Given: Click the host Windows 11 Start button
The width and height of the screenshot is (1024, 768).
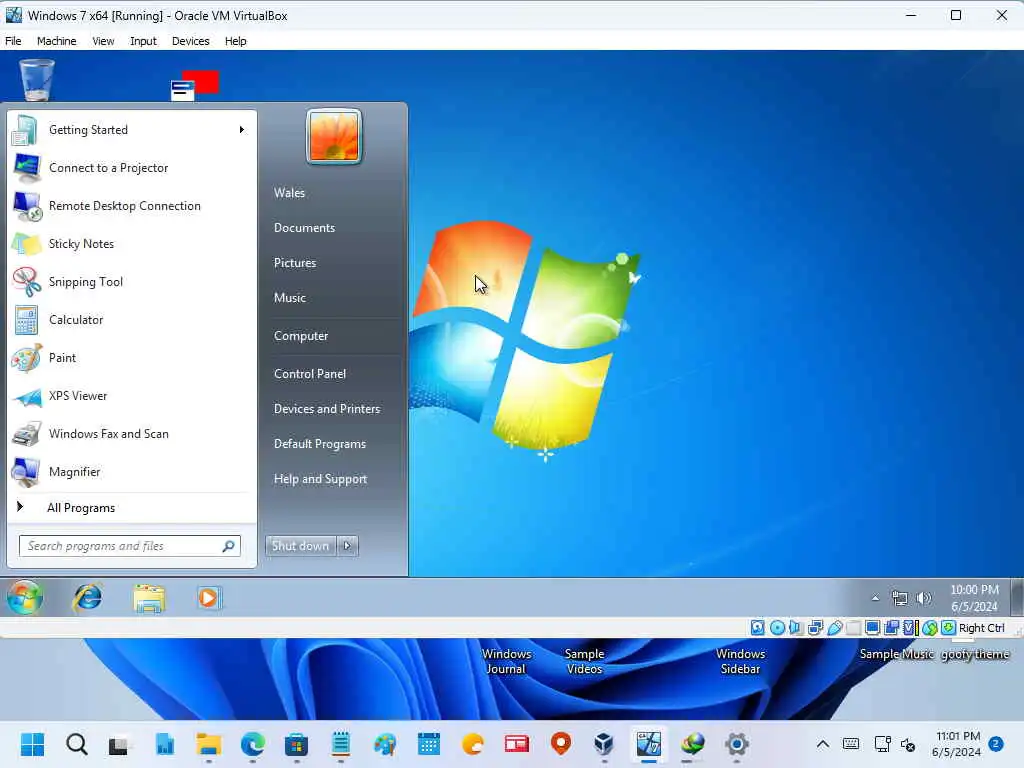Looking at the screenshot, I should click(33, 744).
